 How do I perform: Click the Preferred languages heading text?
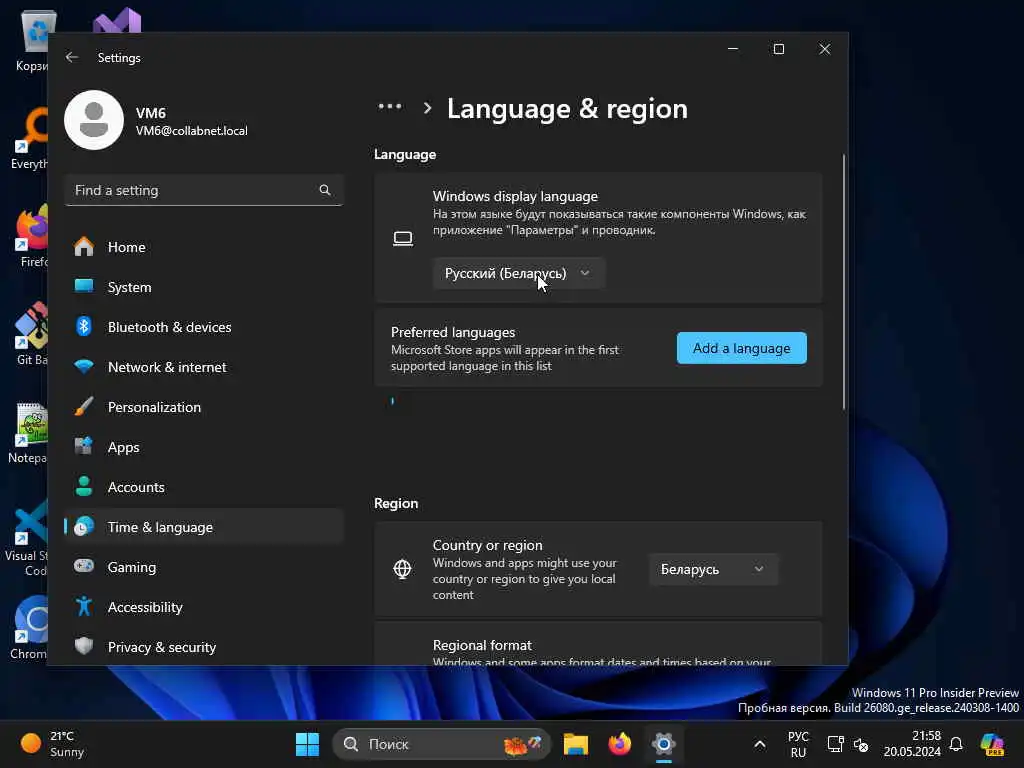[x=453, y=332]
